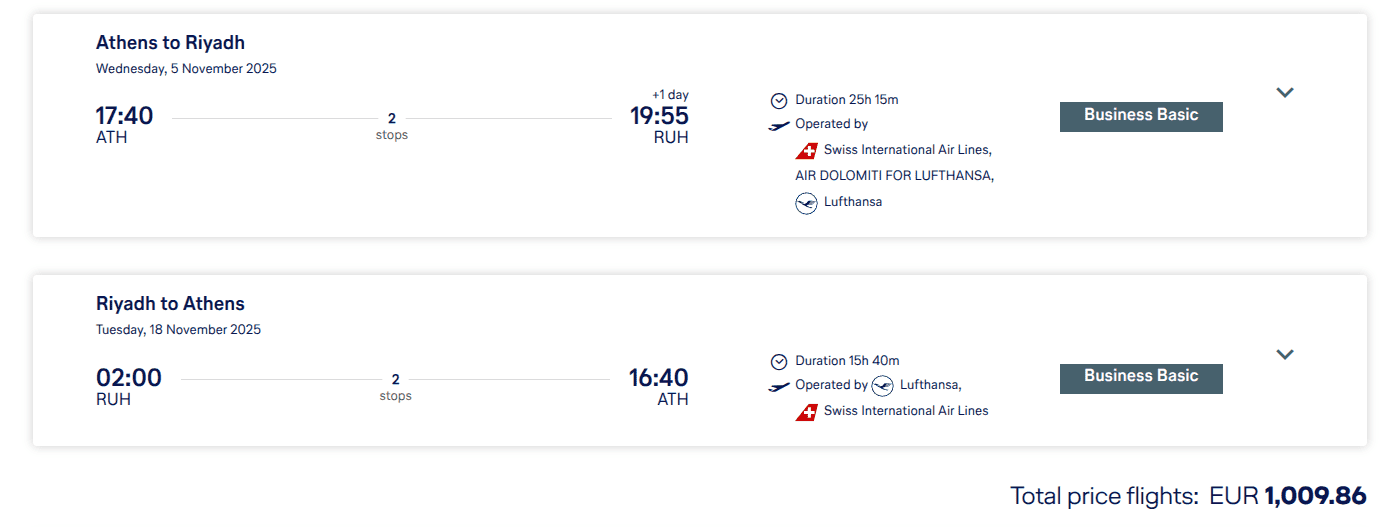Click the plane icon in Riyadh to Athens card
The image size is (1392, 527).
click(779, 386)
